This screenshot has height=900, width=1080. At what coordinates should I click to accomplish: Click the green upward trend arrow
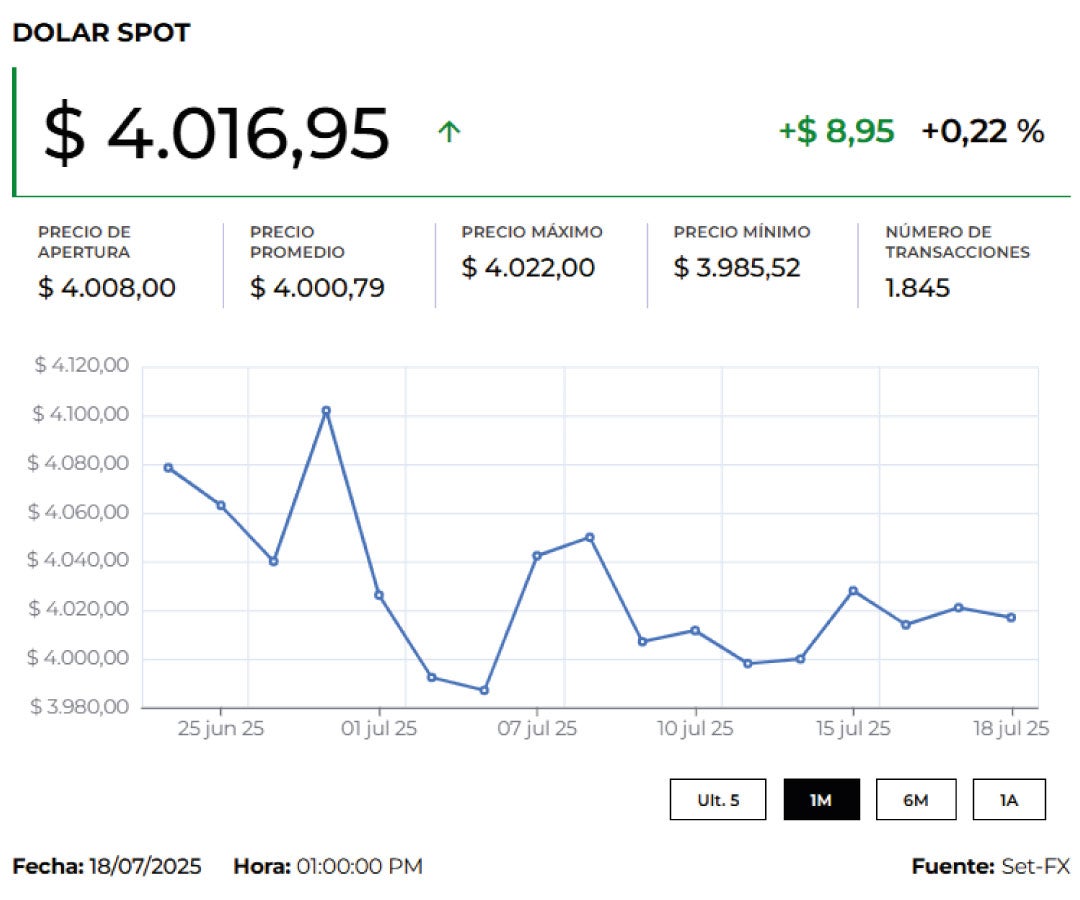[449, 132]
